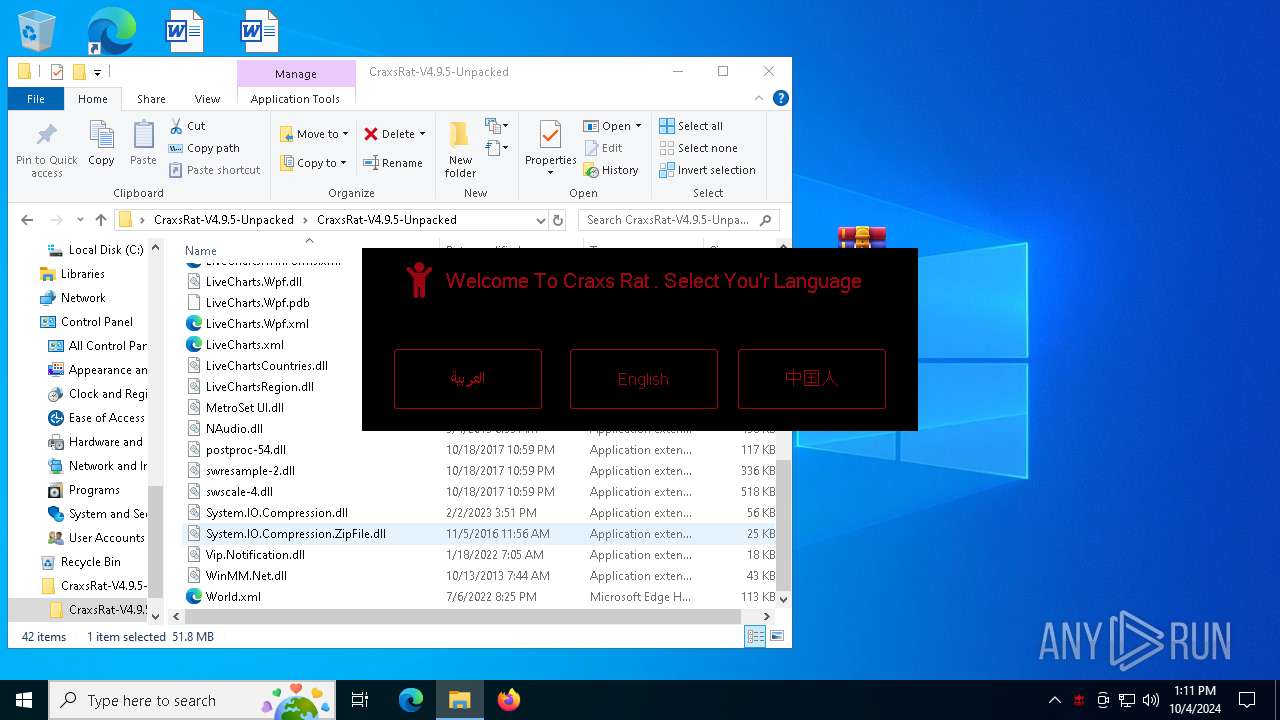Expand the Open button dropdown

pos(638,126)
